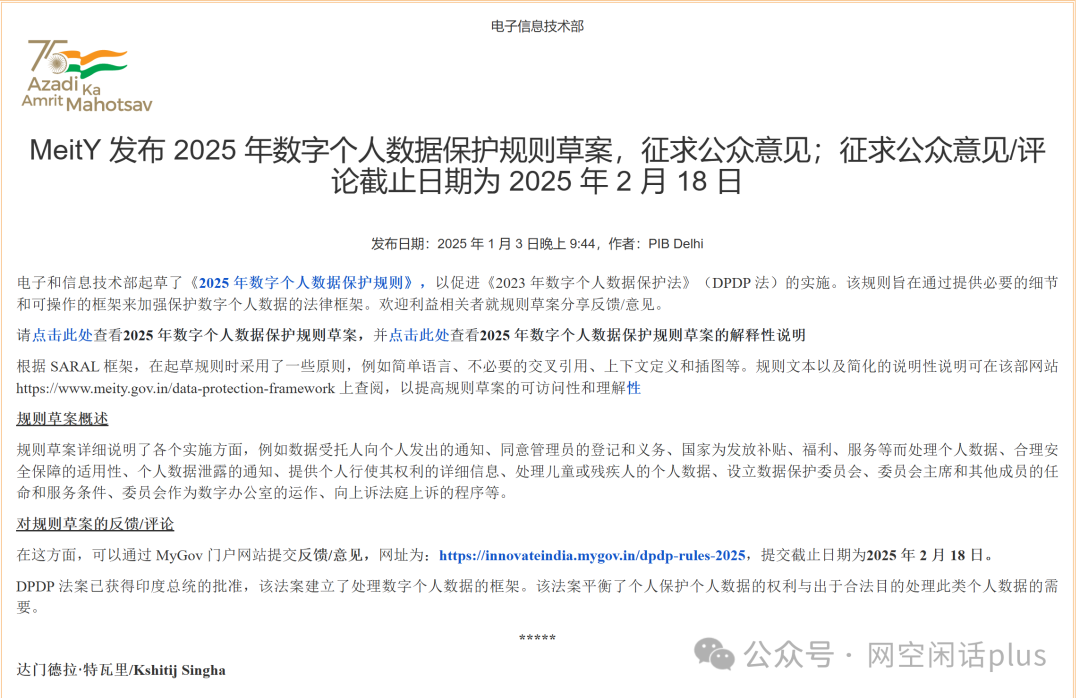Click the main headline about MeitY draft rules
This screenshot has width=1080, height=698.
tap(537, 165)
